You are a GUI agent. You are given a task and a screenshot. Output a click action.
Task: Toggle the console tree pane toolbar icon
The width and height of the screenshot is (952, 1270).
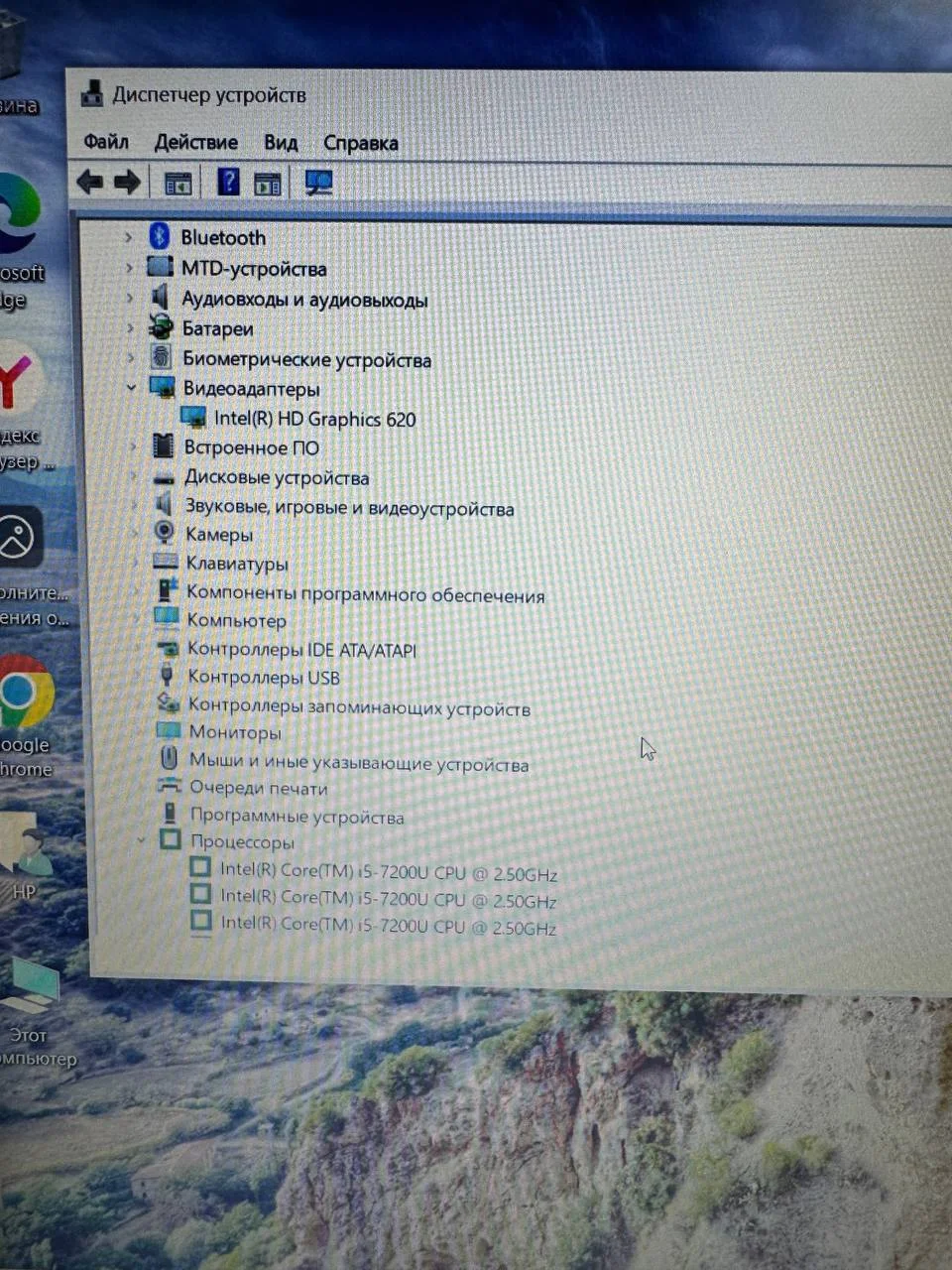[178, 183]
